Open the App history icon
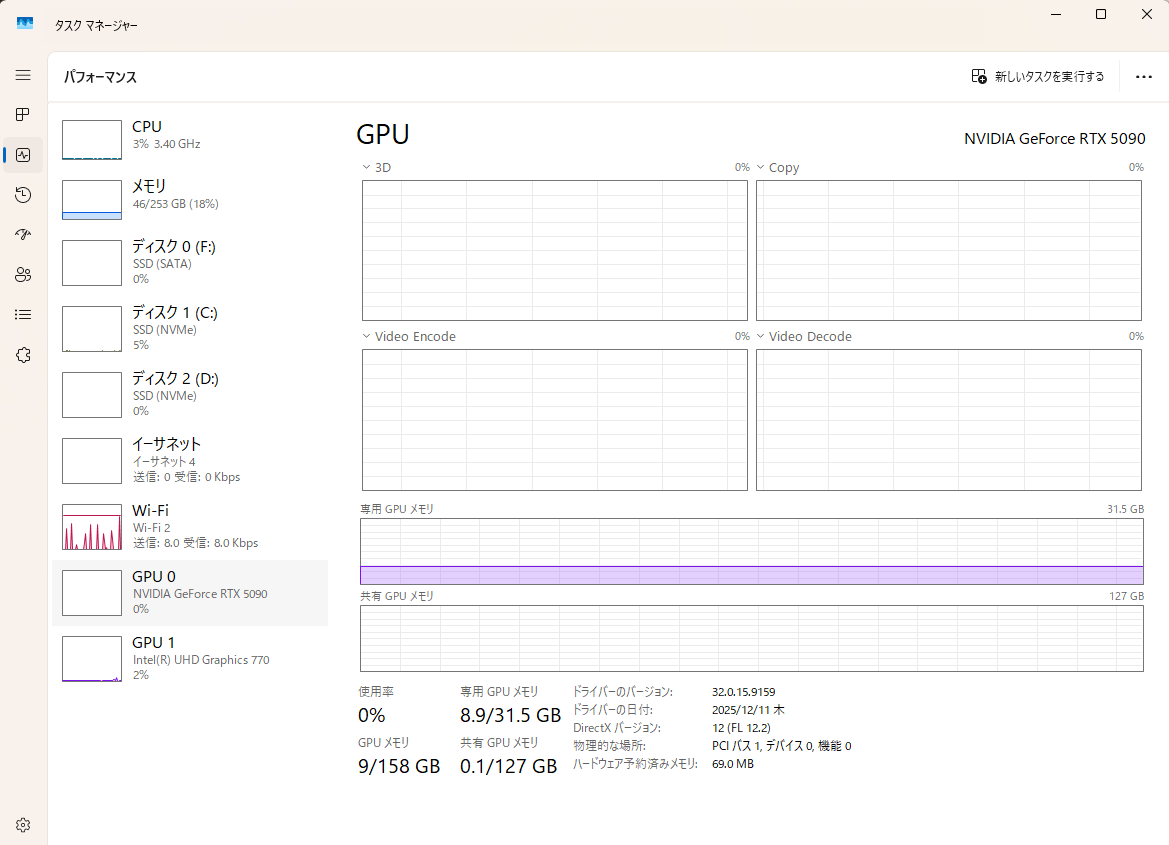The width and height of the screenshot is (1169, 845). (x=23, y=195)
